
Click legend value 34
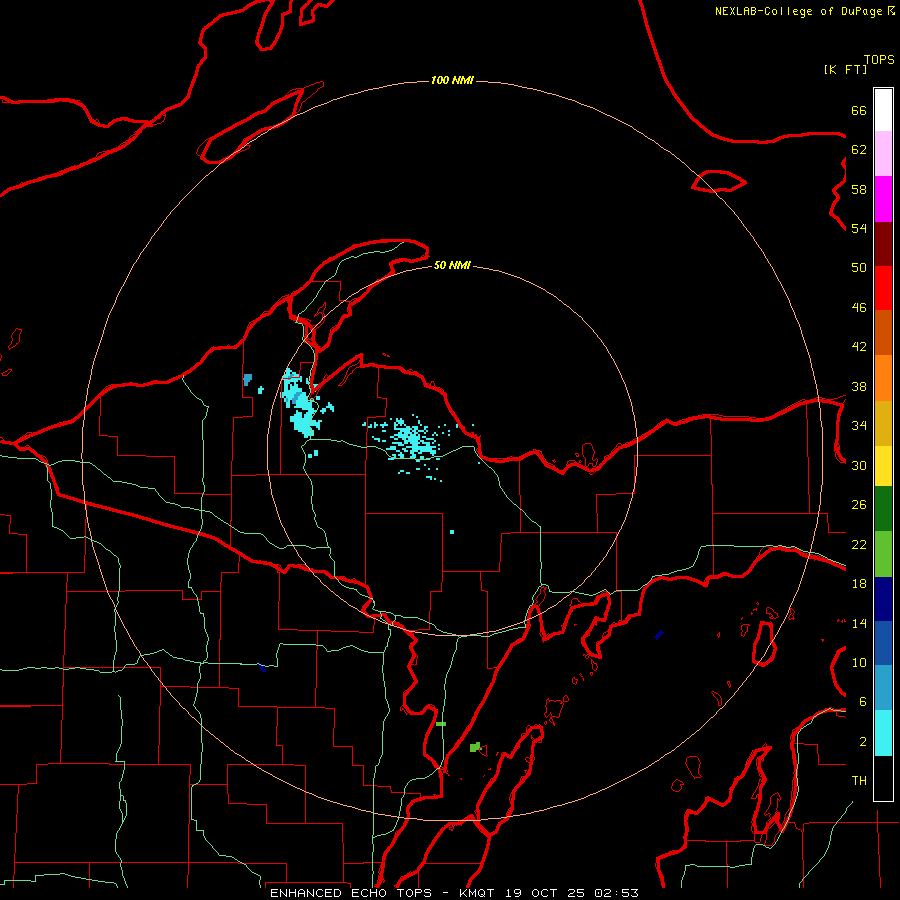point(859,426)
